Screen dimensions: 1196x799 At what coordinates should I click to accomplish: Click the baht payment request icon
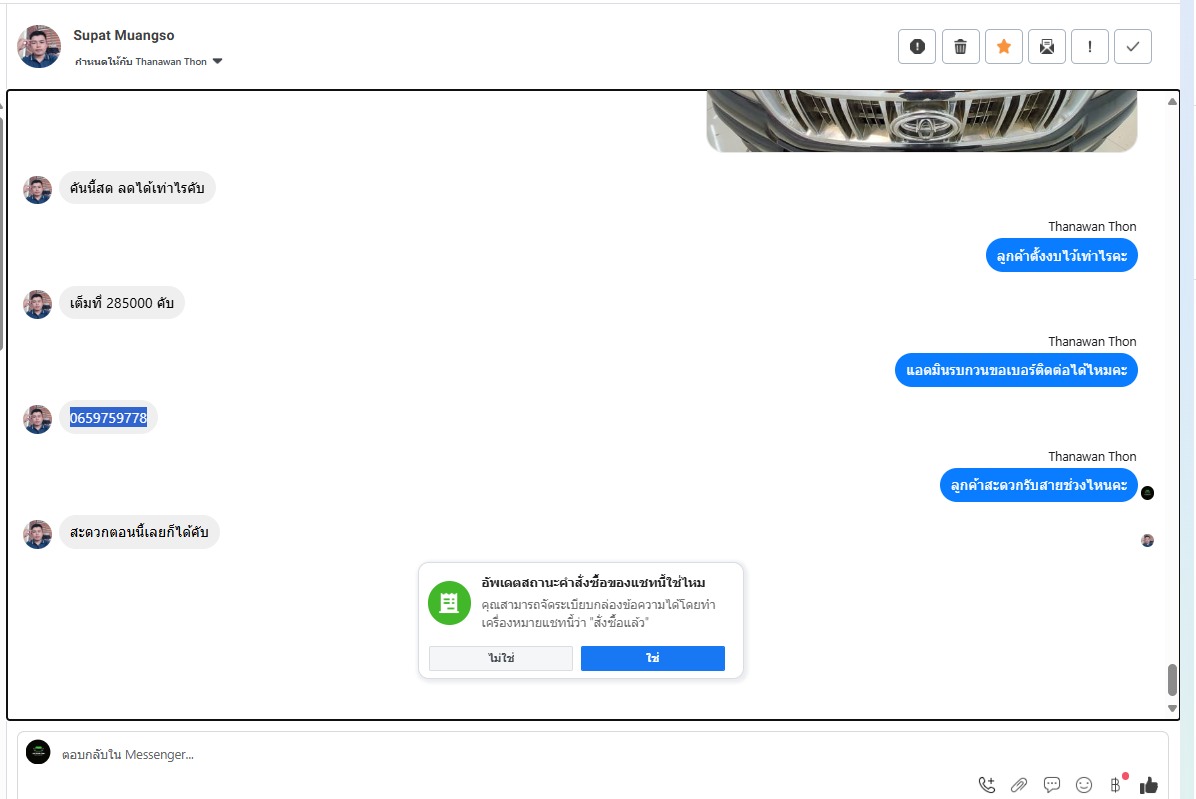click(x=1117, y=784)
